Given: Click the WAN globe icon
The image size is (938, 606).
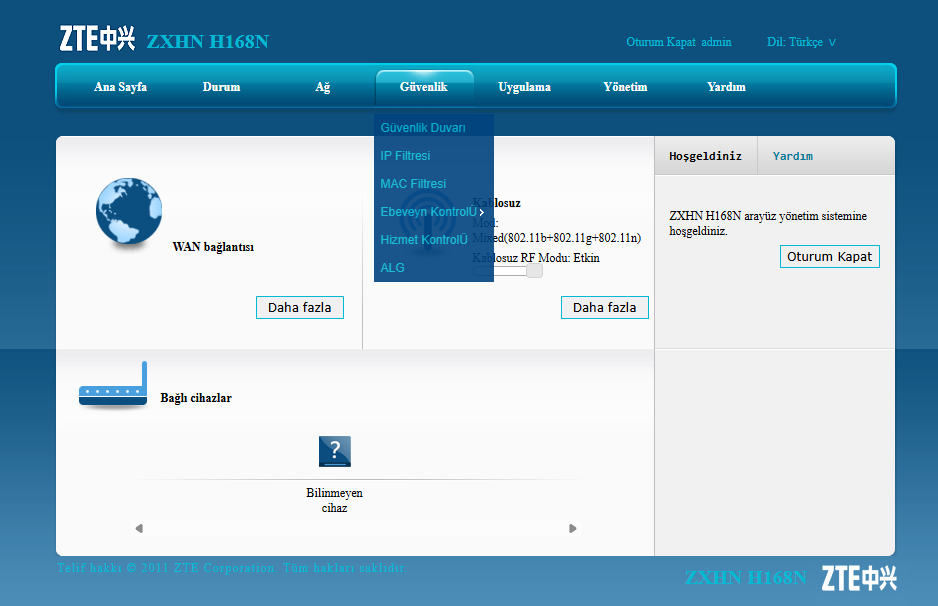Looking at the screenshot, I should pyautogui.click(x=129, y=211).
